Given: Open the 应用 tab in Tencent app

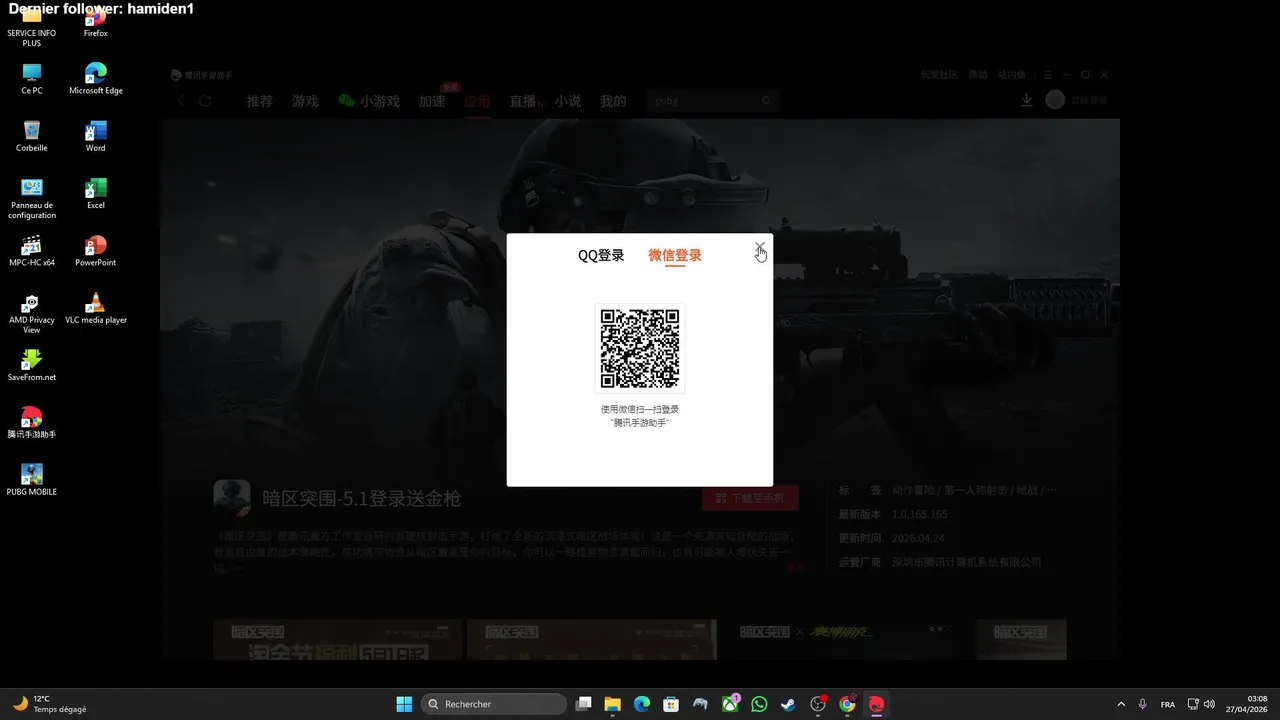Looking at the screenshot, I should pyautogui.click(x=477, y=101).
